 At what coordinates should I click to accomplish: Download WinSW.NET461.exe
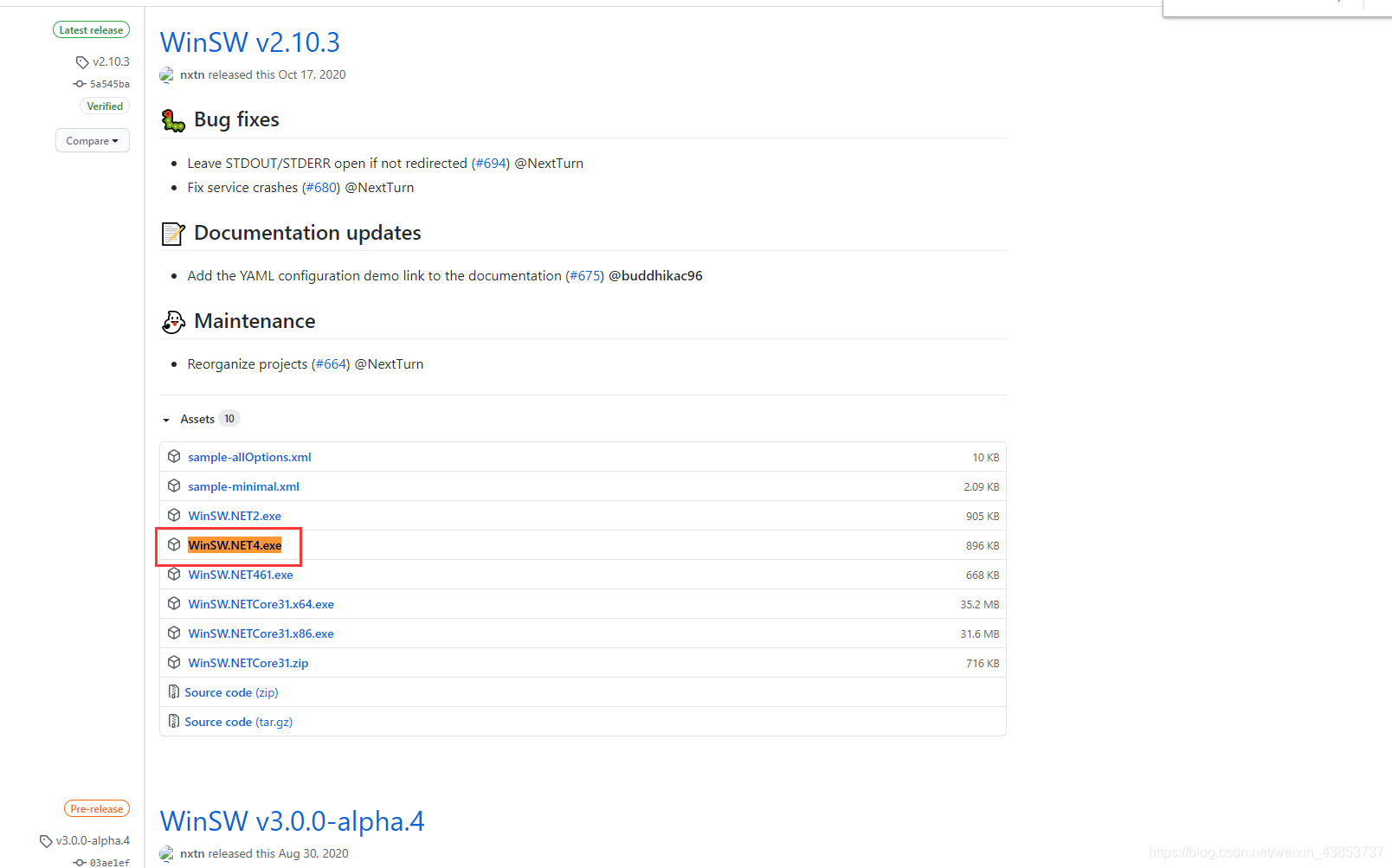(241, 575)
